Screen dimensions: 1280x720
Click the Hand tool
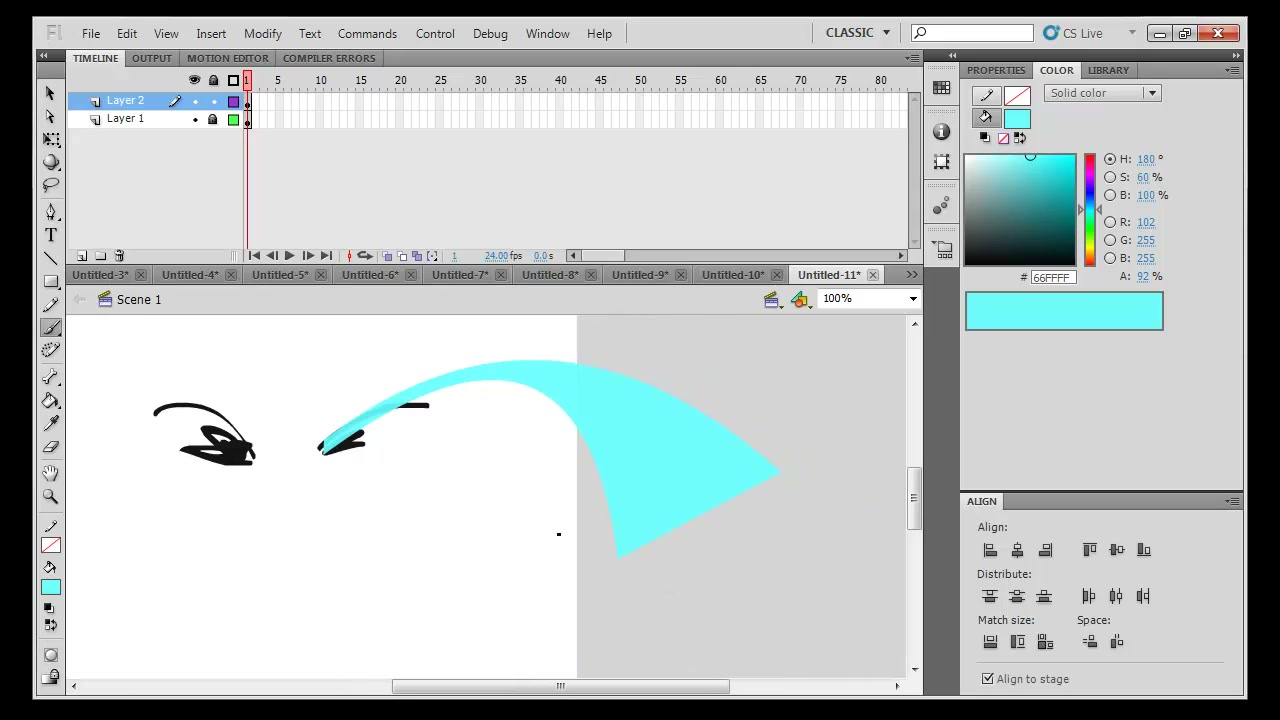click(x=51, y=472)
